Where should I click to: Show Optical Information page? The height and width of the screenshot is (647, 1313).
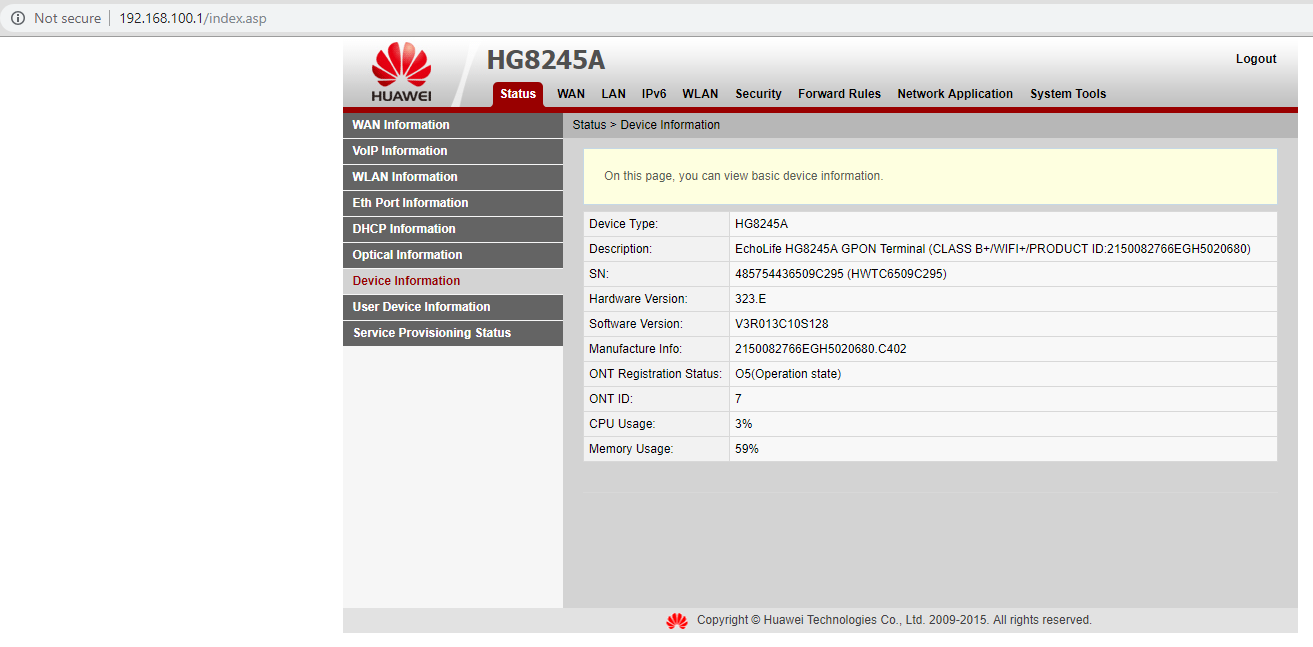tap(453, 255)
